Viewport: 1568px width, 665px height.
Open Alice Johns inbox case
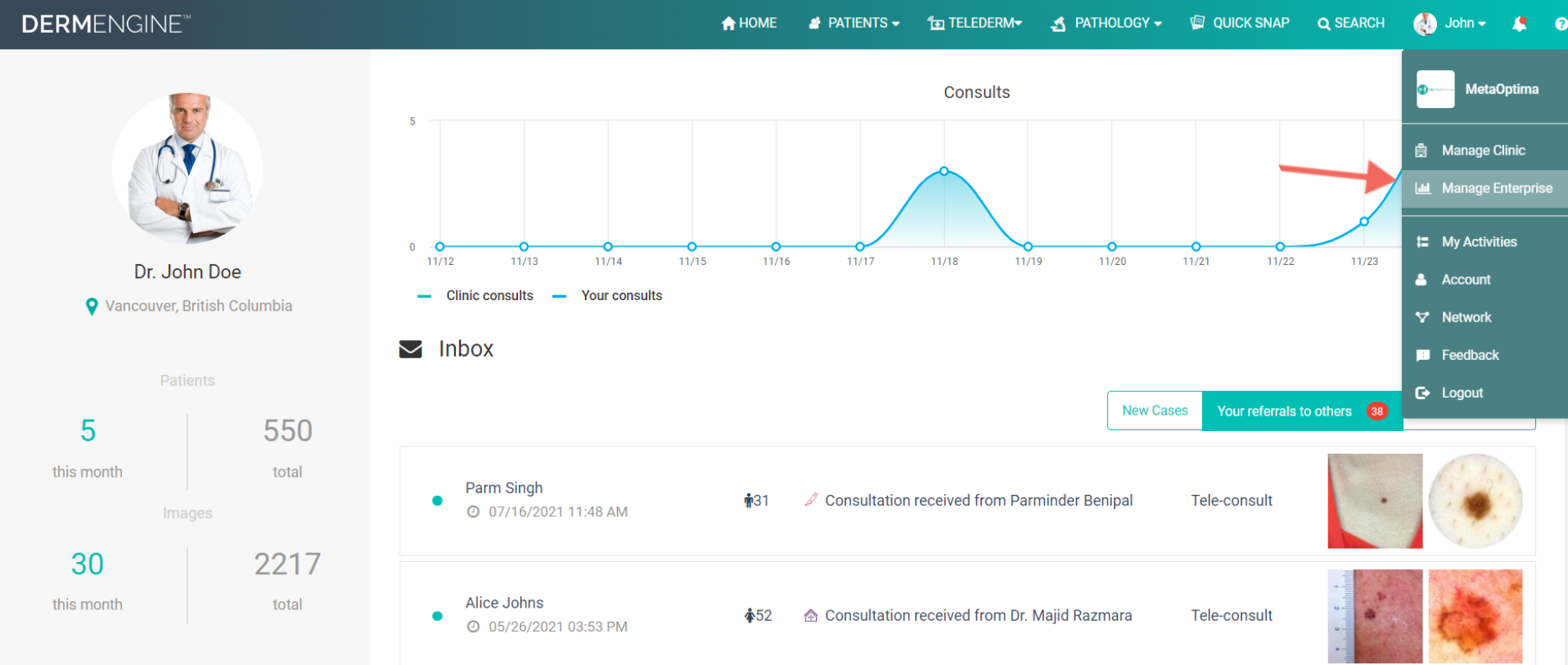967,615
